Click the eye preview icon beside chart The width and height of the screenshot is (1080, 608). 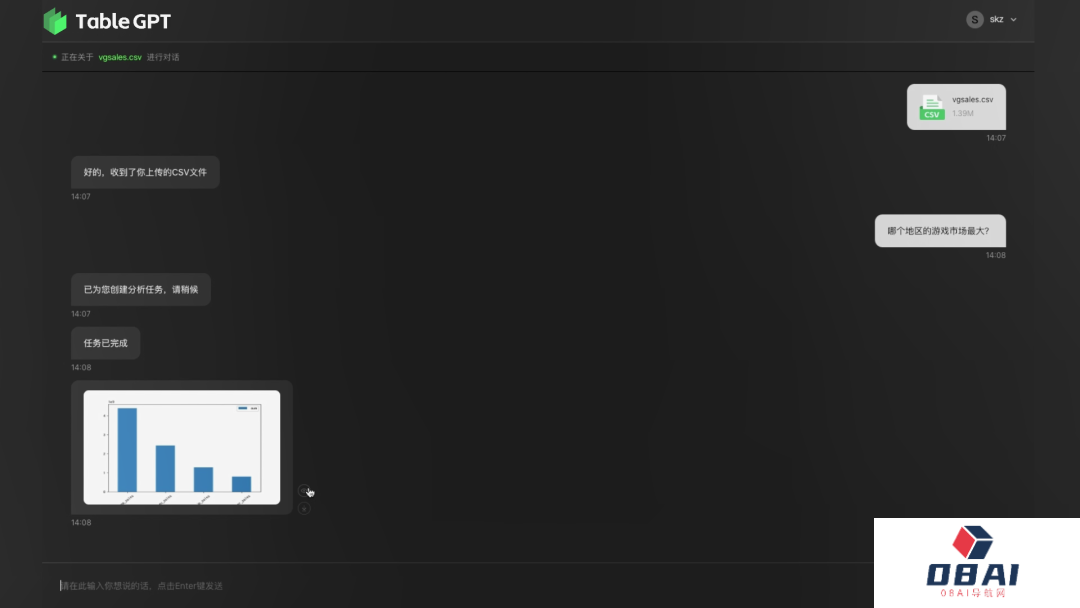(304, 490)
